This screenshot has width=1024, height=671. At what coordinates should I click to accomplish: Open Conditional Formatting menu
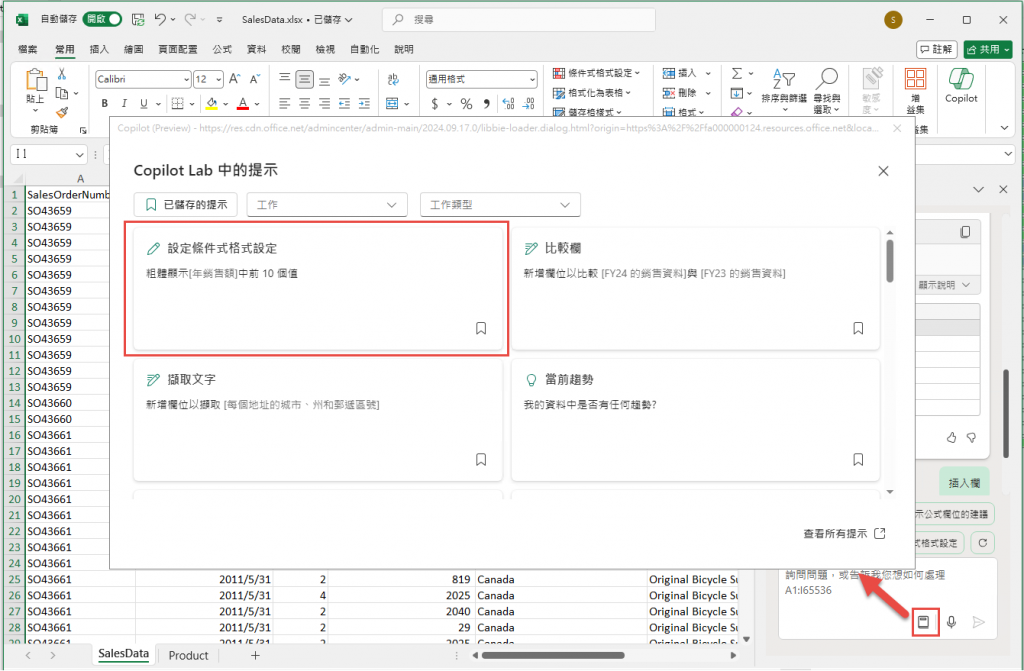pos(596,73)
